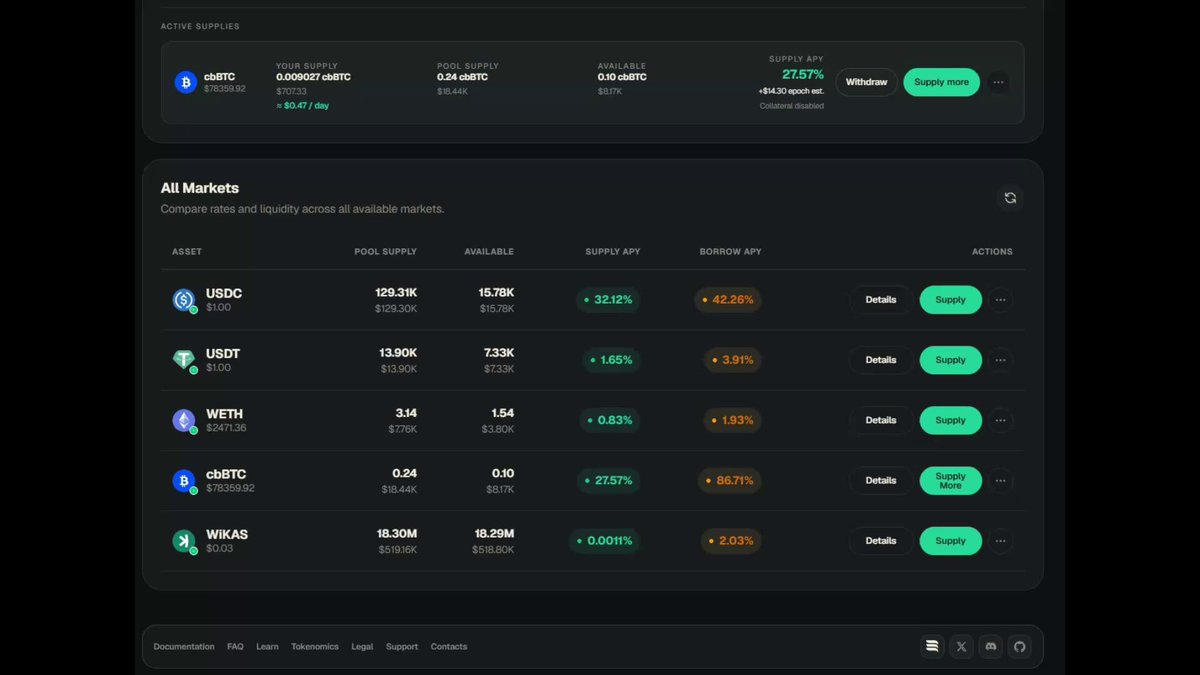Supply to the USDT market
The height and width of the screenshot is (675, 1200).
951,360
